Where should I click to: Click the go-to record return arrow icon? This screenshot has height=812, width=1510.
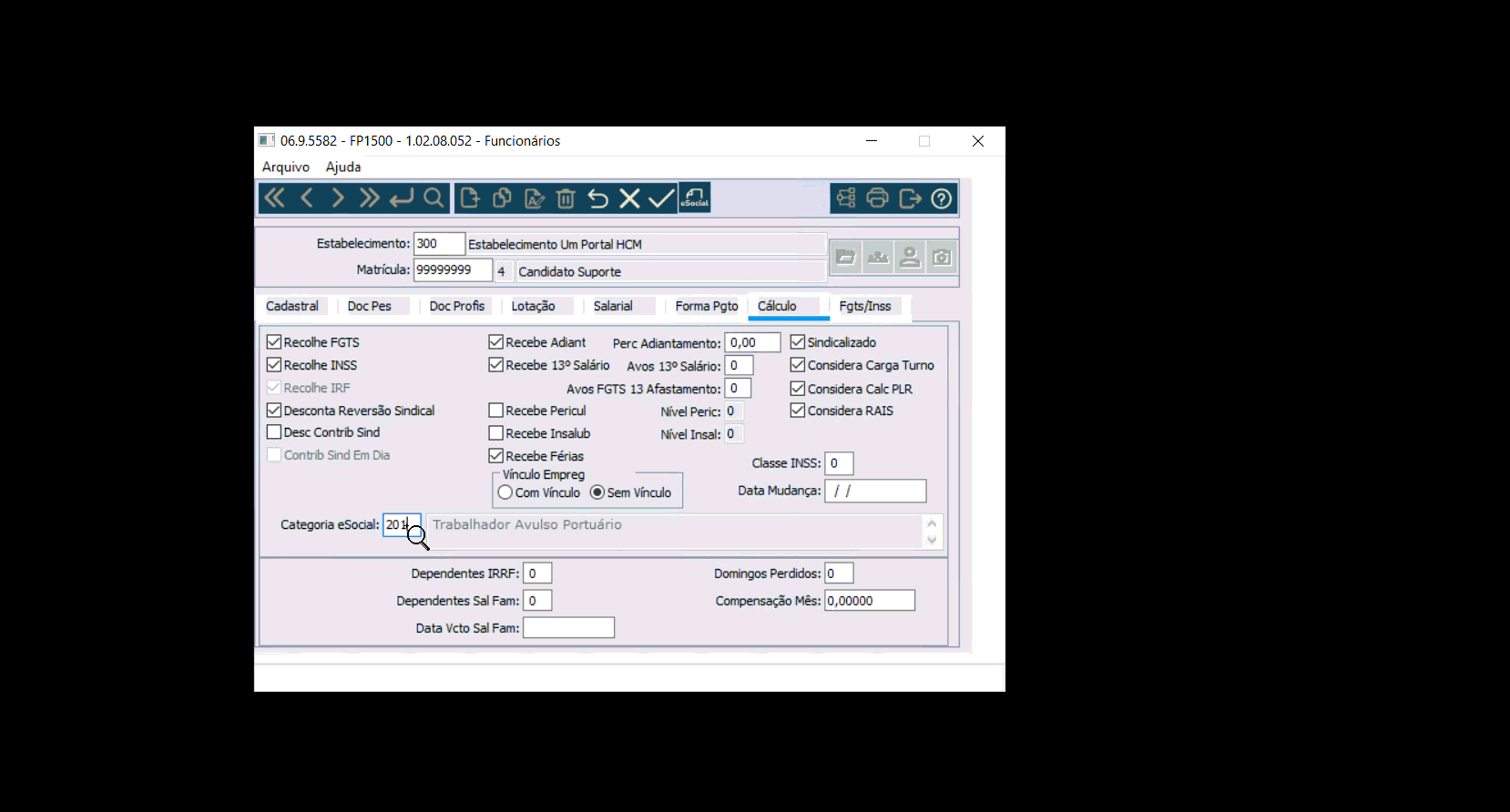401,198
